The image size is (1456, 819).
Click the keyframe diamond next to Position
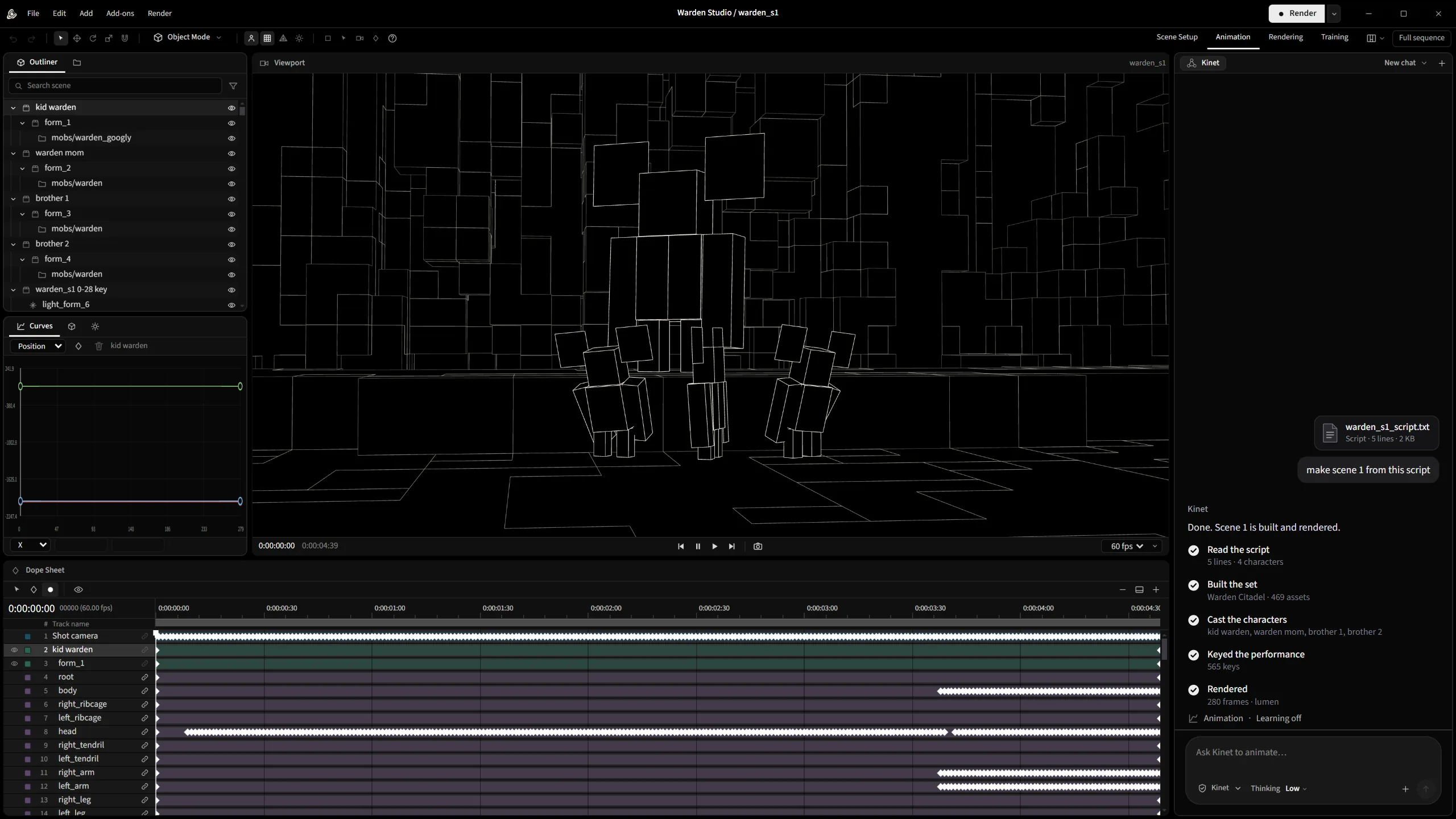(78, 346)
